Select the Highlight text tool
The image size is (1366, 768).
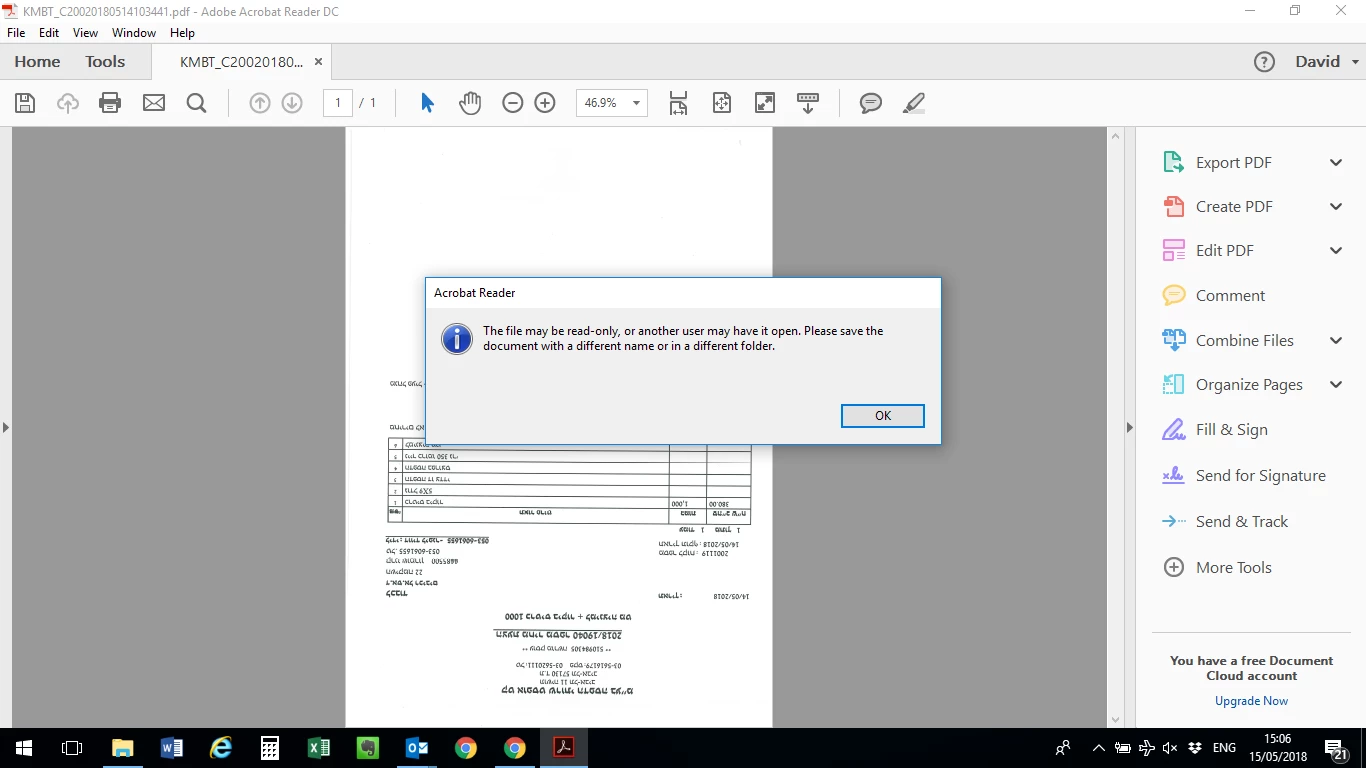[x=913, y=103]
